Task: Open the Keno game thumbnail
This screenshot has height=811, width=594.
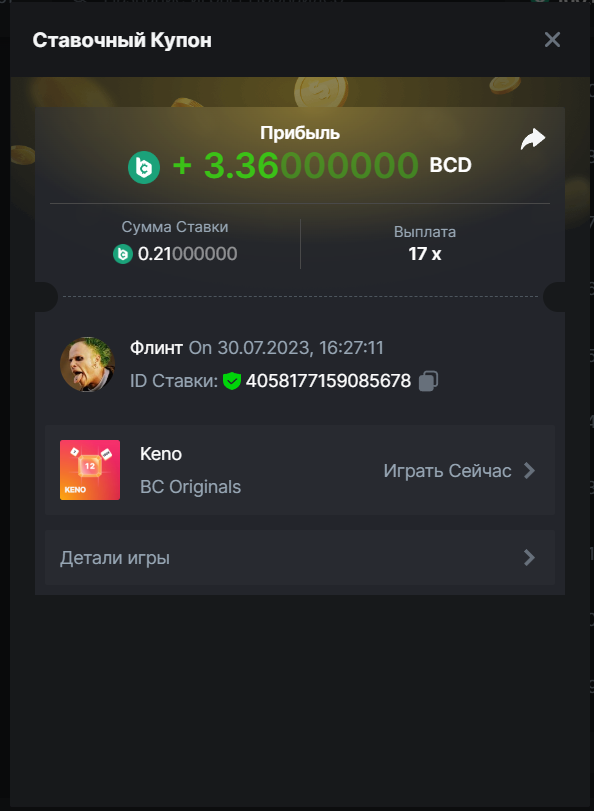Action: 90,470
